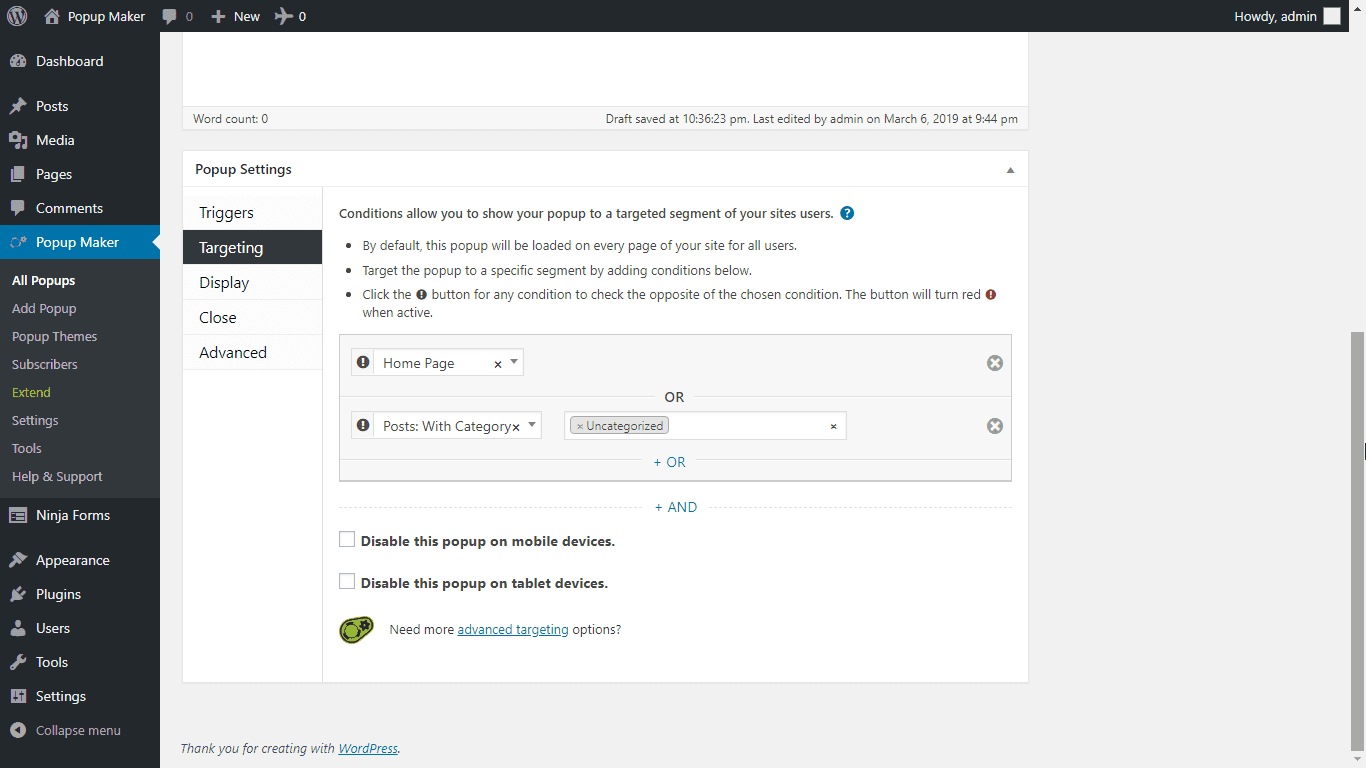This screenshot has width=1366, height=768.
Task: Click the blue help question icon
Action: pos(847,213)
